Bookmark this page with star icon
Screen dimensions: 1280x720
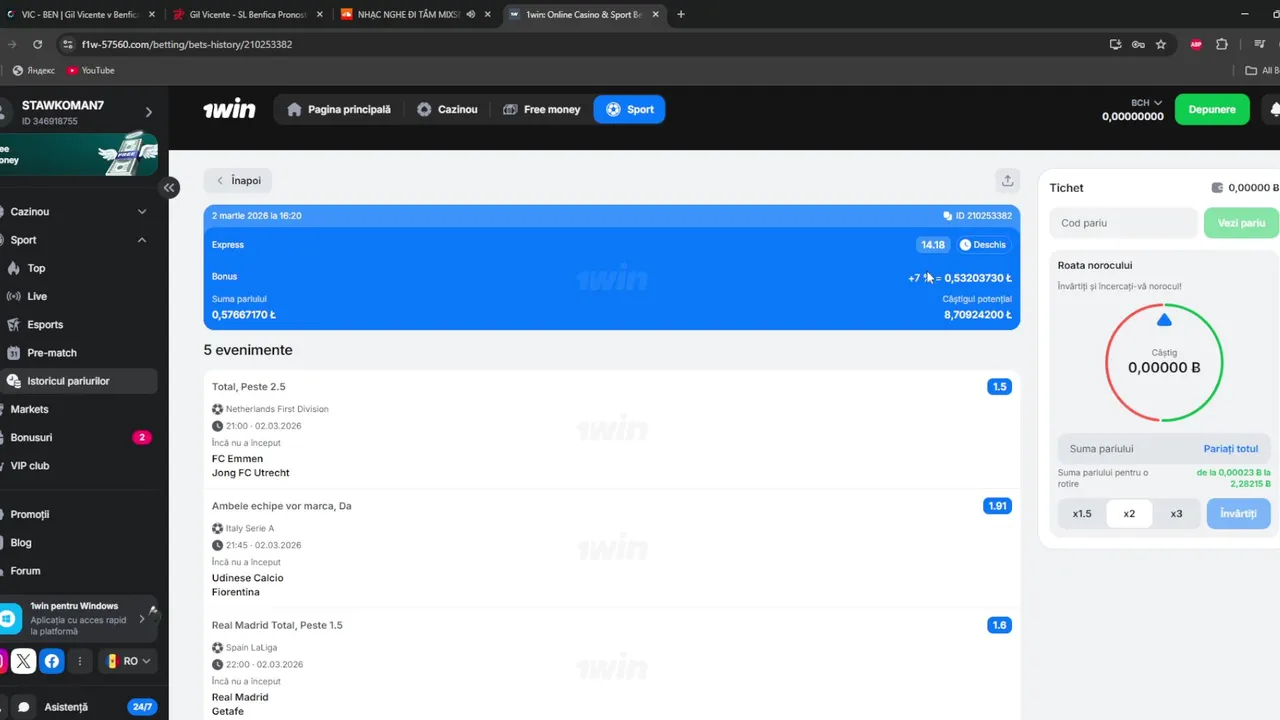tap(1161, 44)
